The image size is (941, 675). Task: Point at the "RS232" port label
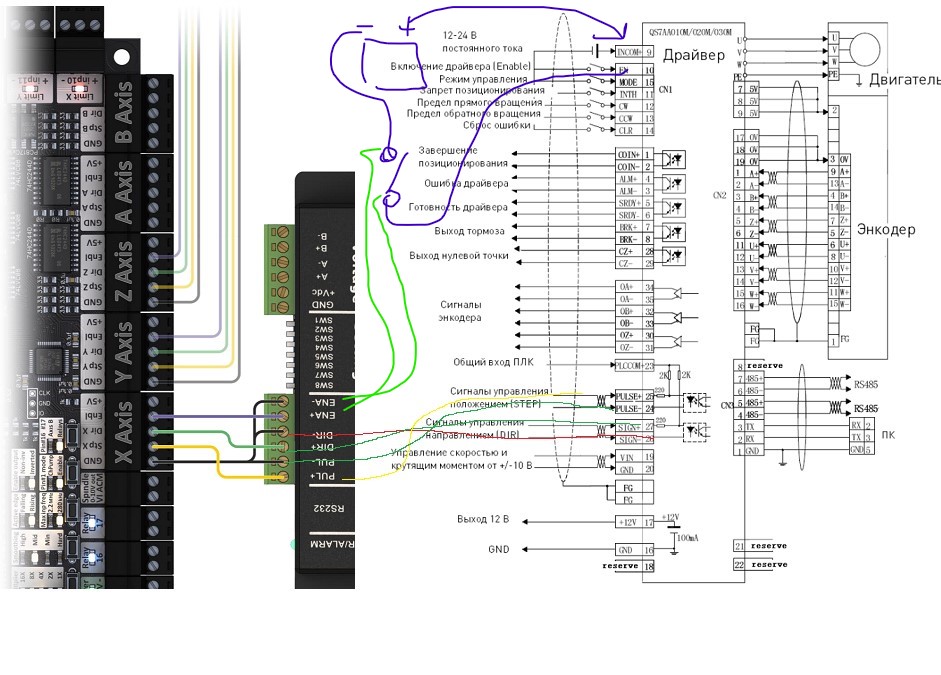point(327,508)
